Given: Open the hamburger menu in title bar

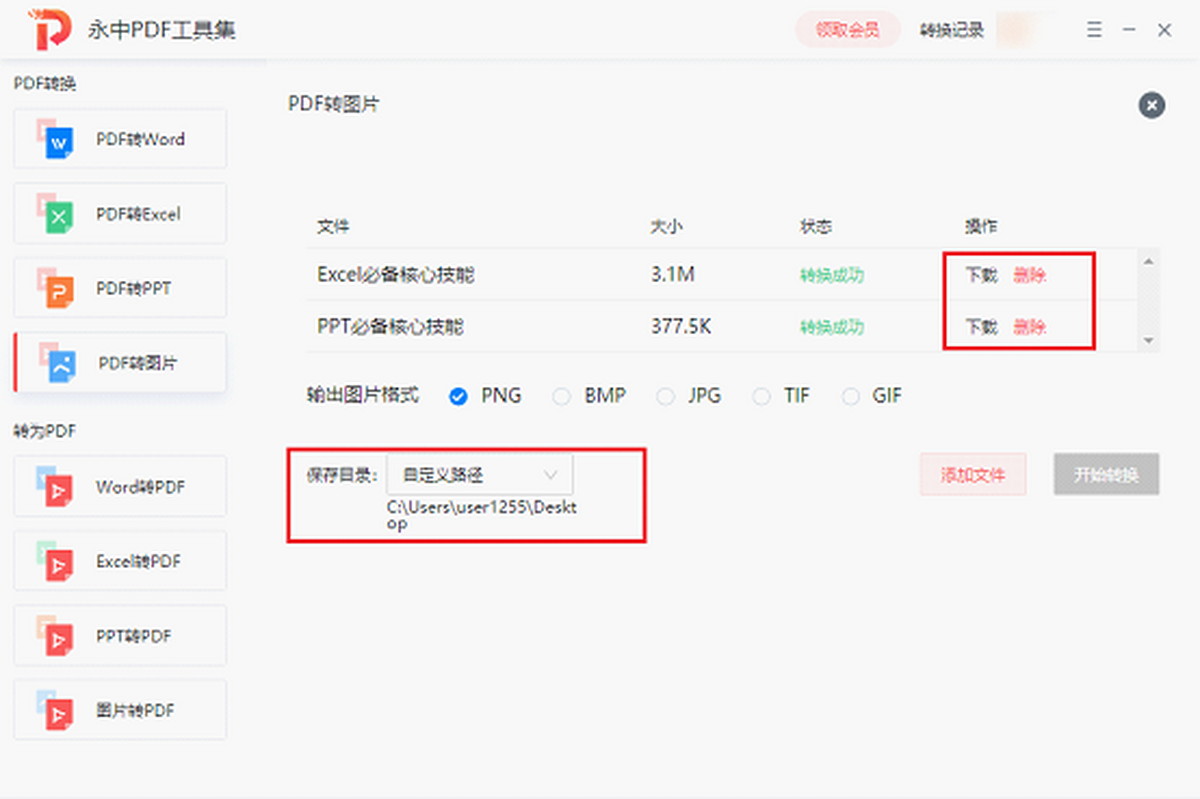Looking at the screenshot, I should 1094,30.
